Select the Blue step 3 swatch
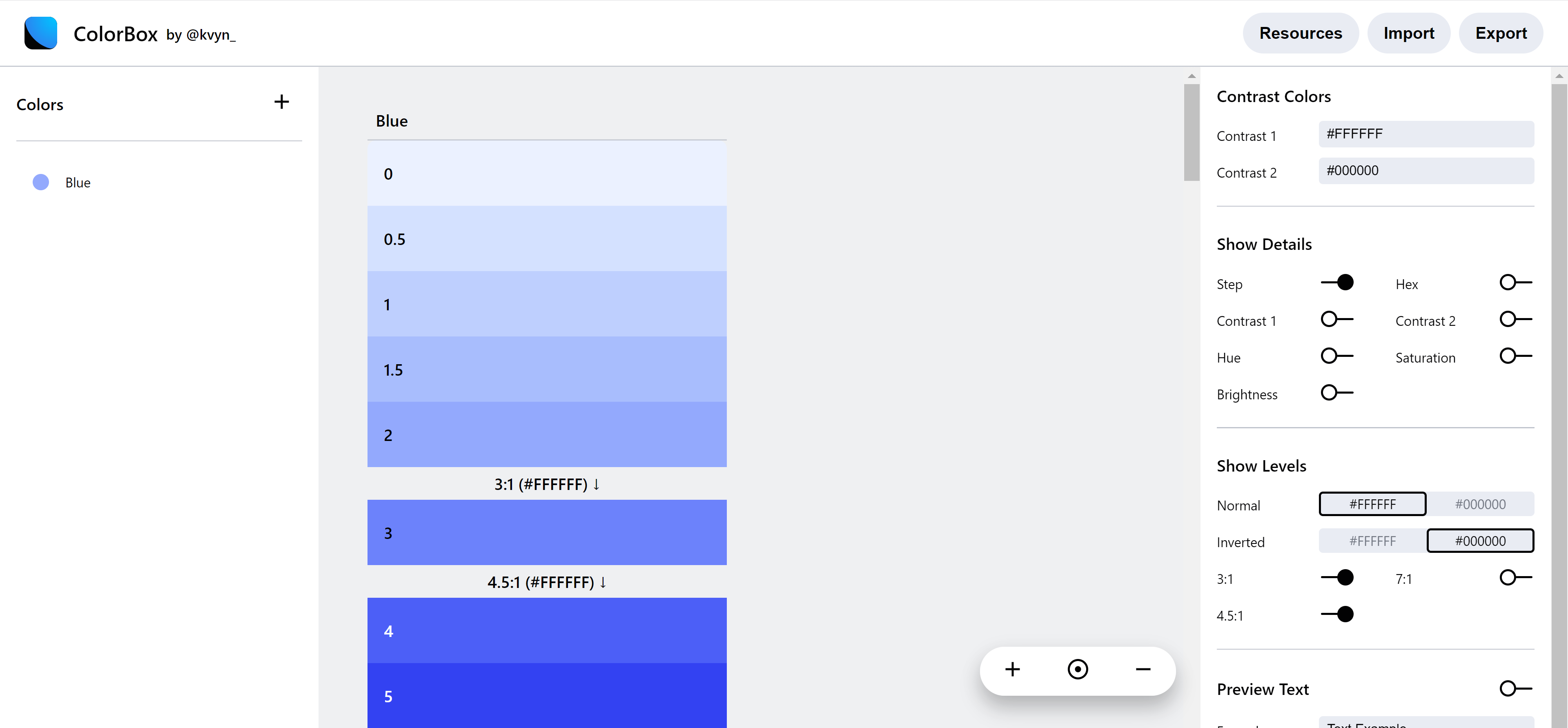Image resolution: width=1568 pixels, height=728 pixels. (547, 532)
